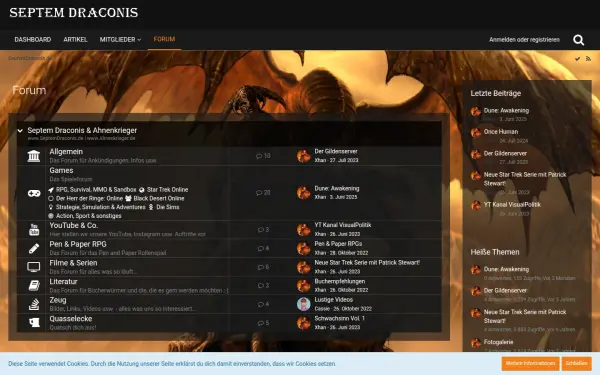Click Cassie's avatar in the Zeug row
Screen dimensions: 600x375
pos(303,304)
